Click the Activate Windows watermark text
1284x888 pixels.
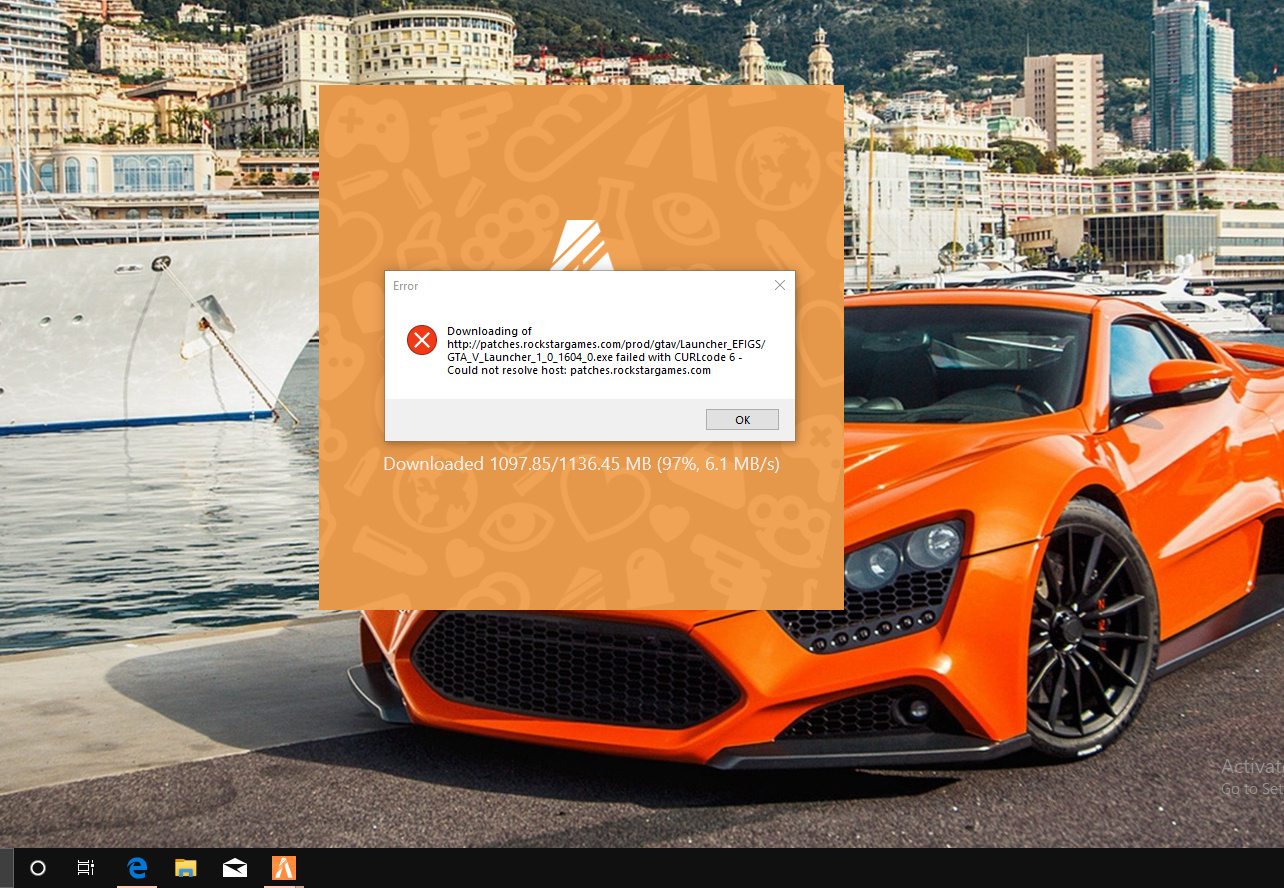coord(1252,768)
